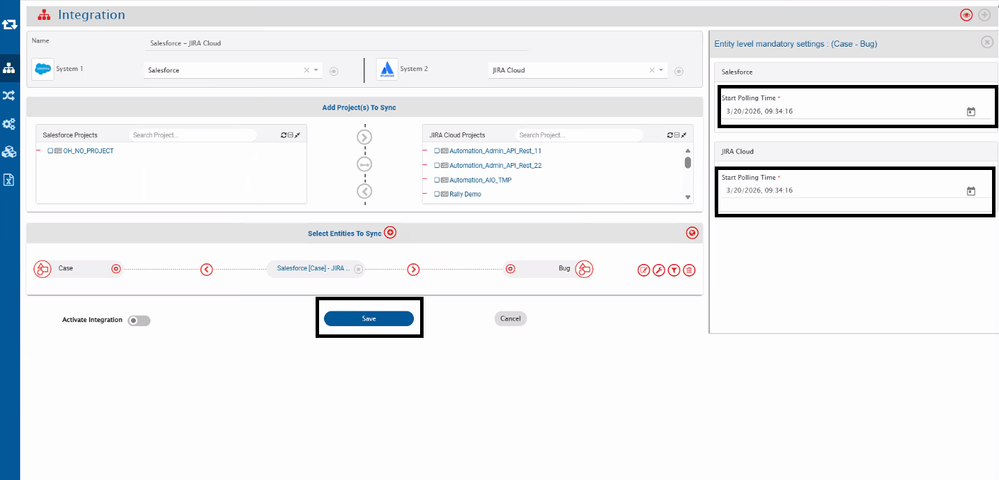Refresh the Salesforce Projects list
The width and height of the screenshot is (999, 480).
click(284, 135)
